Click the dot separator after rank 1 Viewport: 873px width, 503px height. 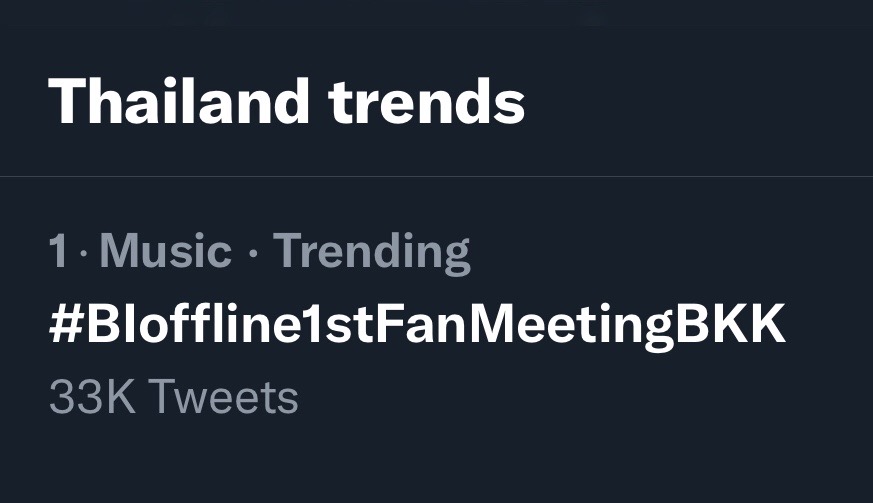(84, 253)
